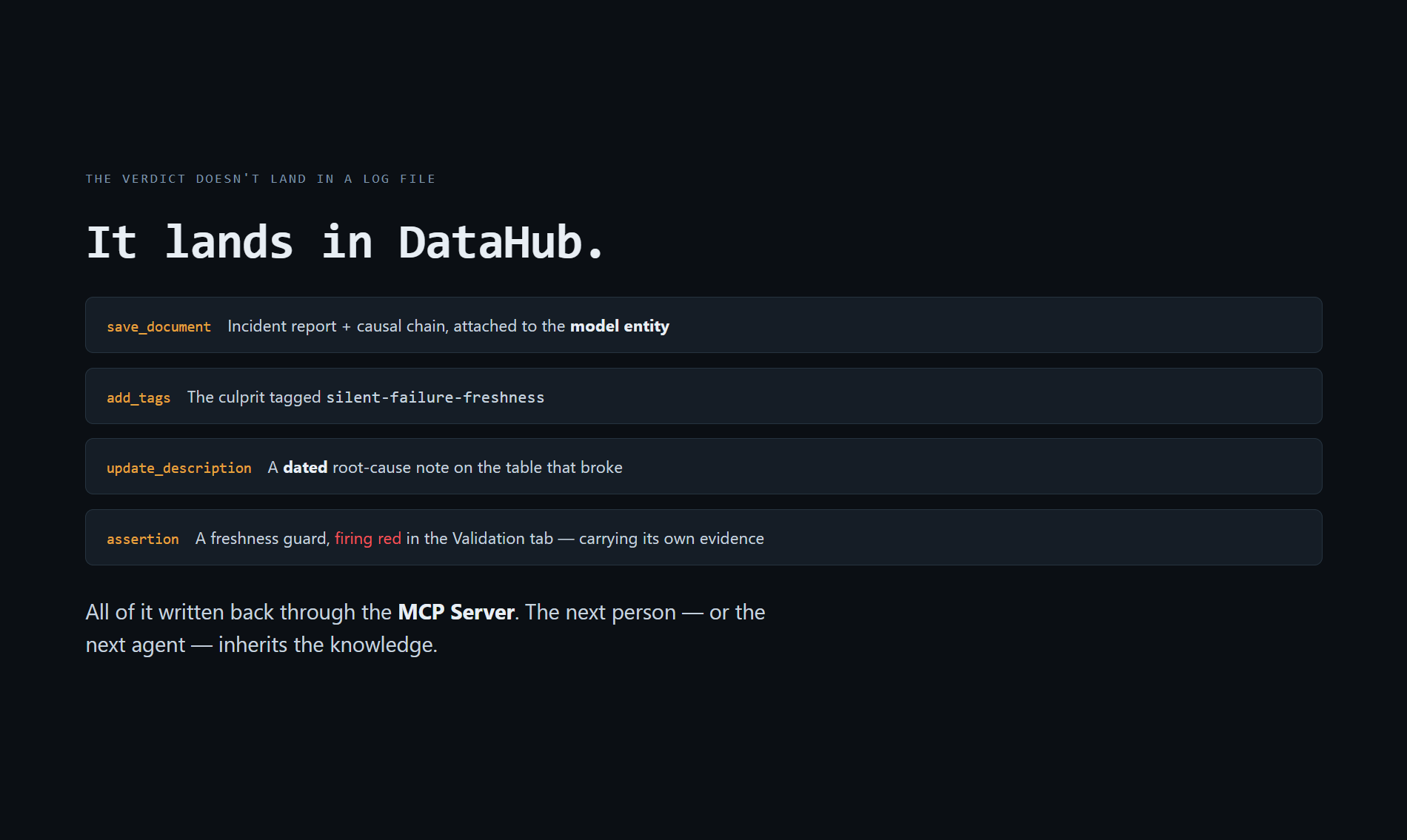This screenshot has width=1407, height=840.
Task: Click "carrying its own evidence" phrase
Action: click(672, 538)
